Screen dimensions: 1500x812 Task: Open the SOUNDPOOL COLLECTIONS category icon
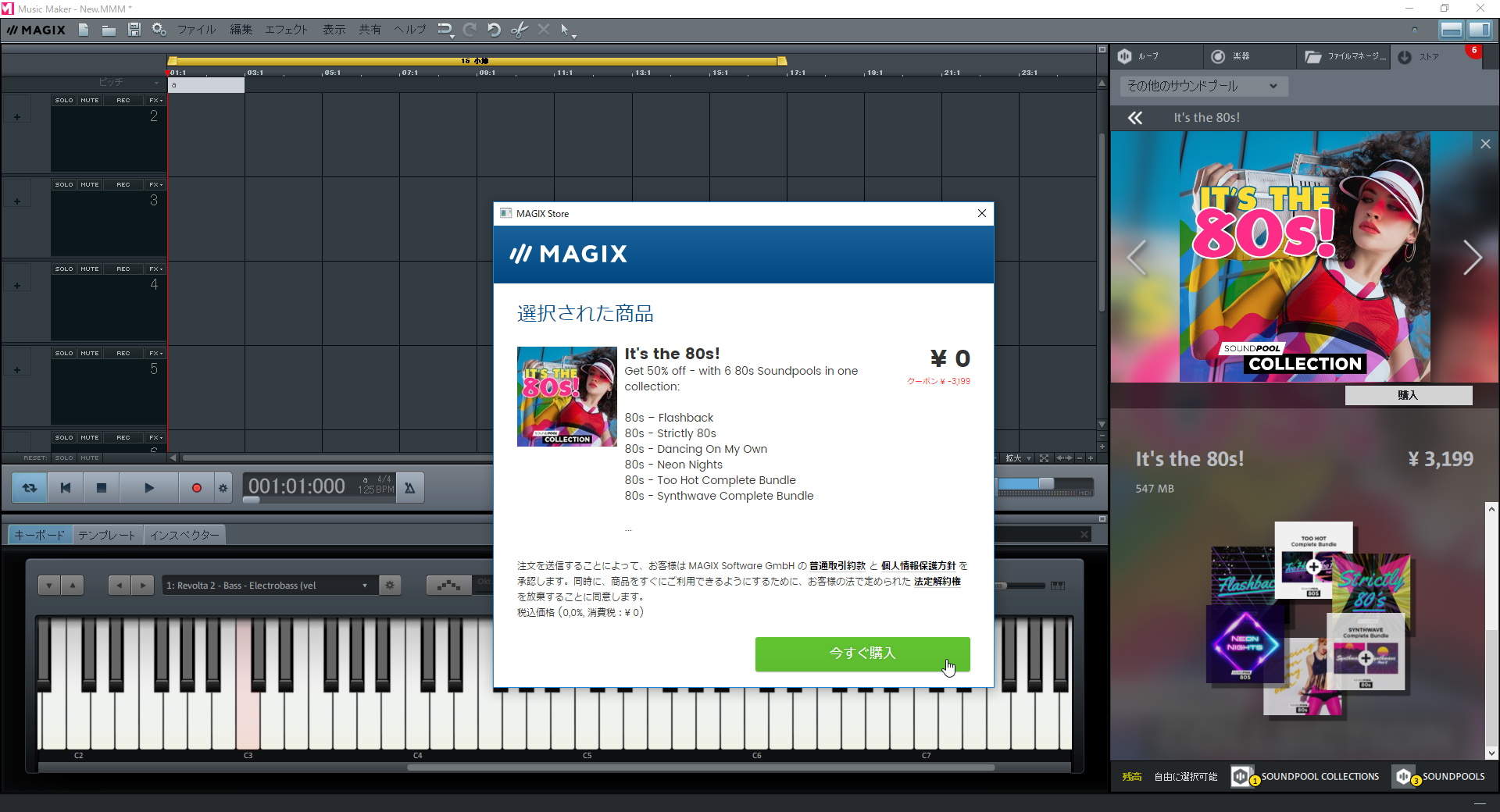(1242, 775)
